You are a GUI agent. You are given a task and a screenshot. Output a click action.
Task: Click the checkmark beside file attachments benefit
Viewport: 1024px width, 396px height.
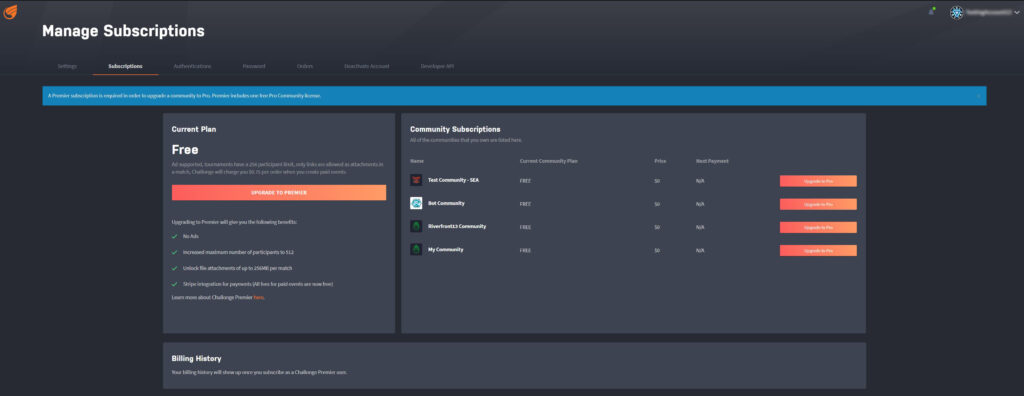point(174,268)
